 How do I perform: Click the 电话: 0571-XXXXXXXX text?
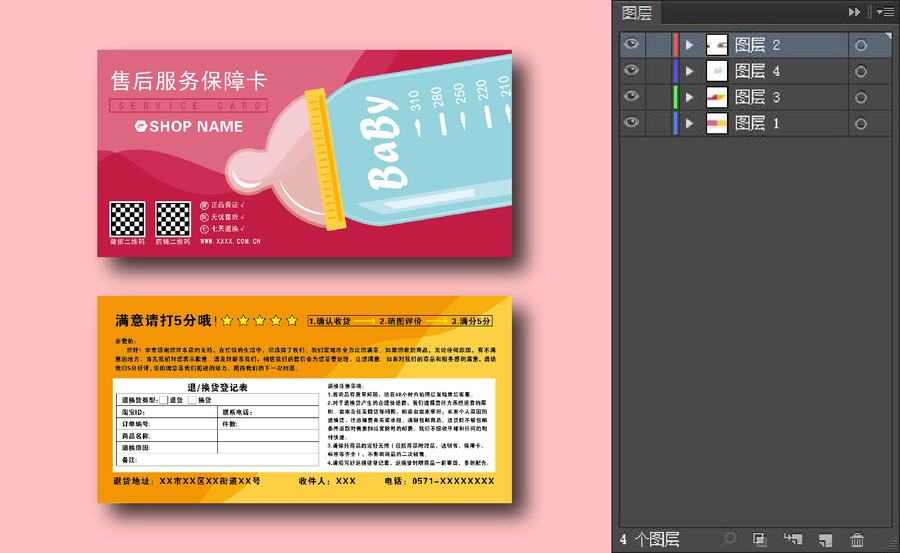pyautogui.click(x=439, y=481)
